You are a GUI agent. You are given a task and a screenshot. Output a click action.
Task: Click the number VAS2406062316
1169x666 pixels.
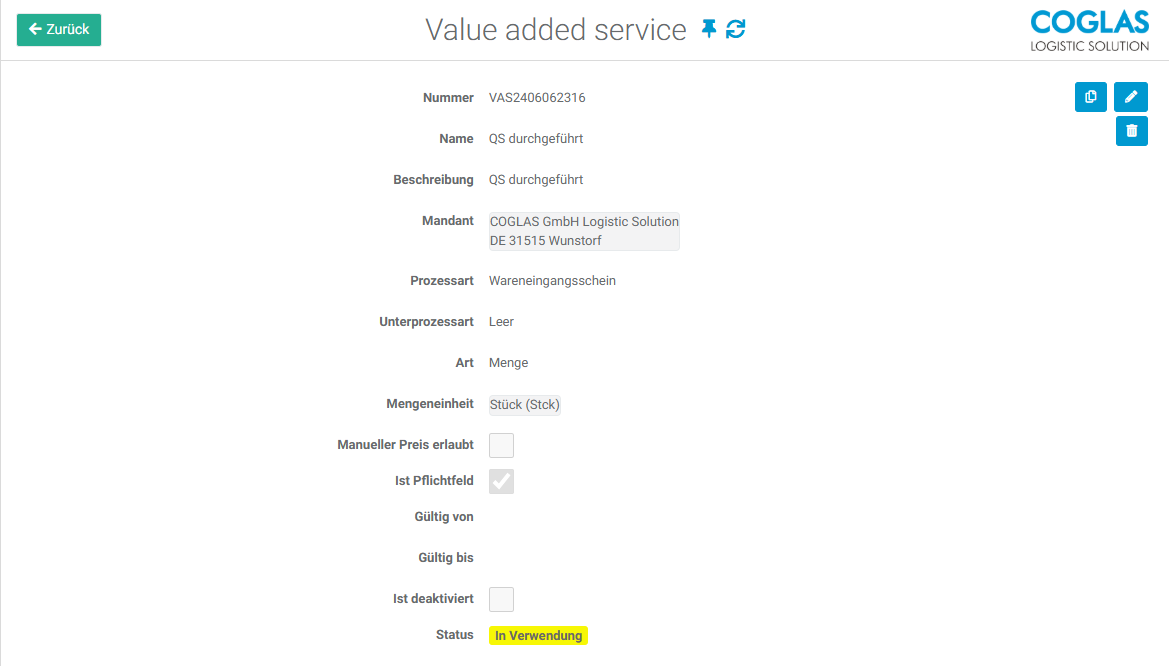537,98
